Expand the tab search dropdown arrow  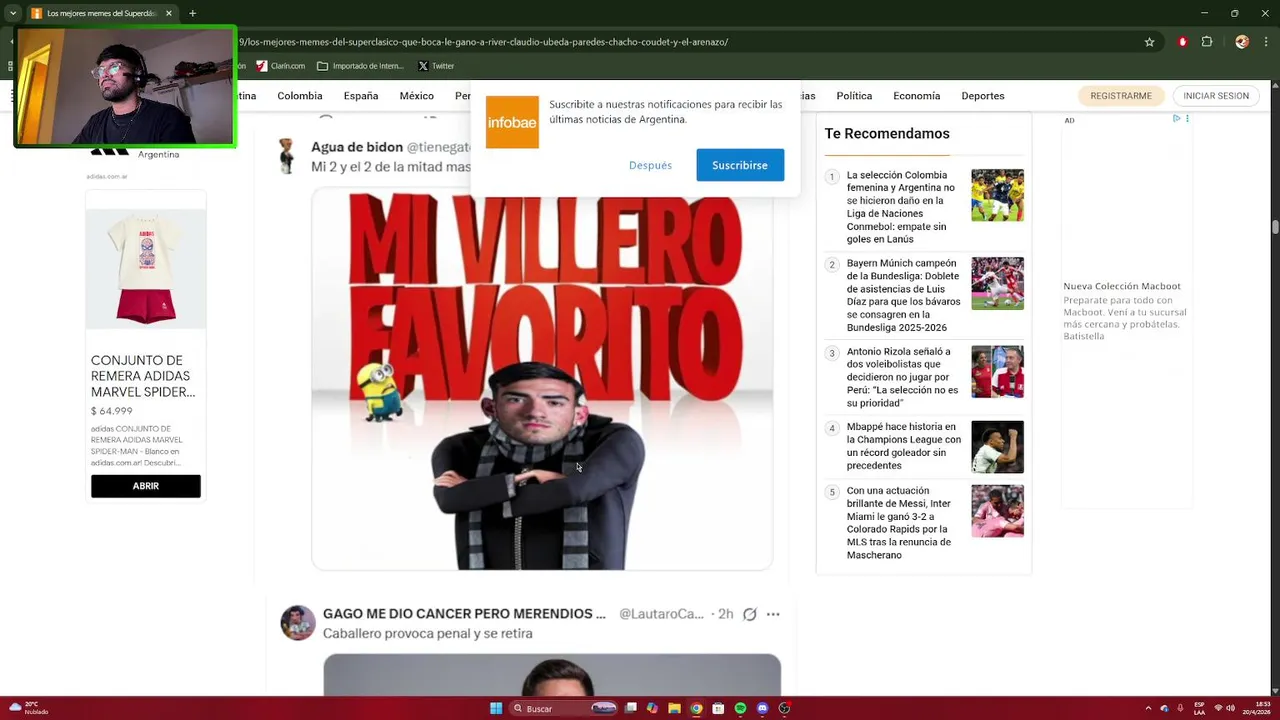point(12,13)
